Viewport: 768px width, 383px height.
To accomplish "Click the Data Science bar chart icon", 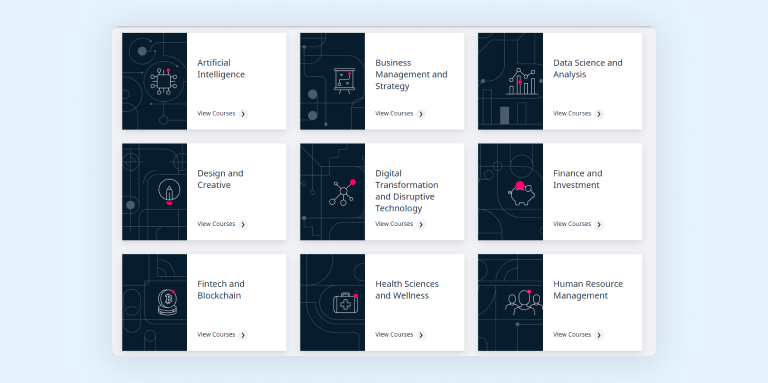I will click(x=522, y=81).
